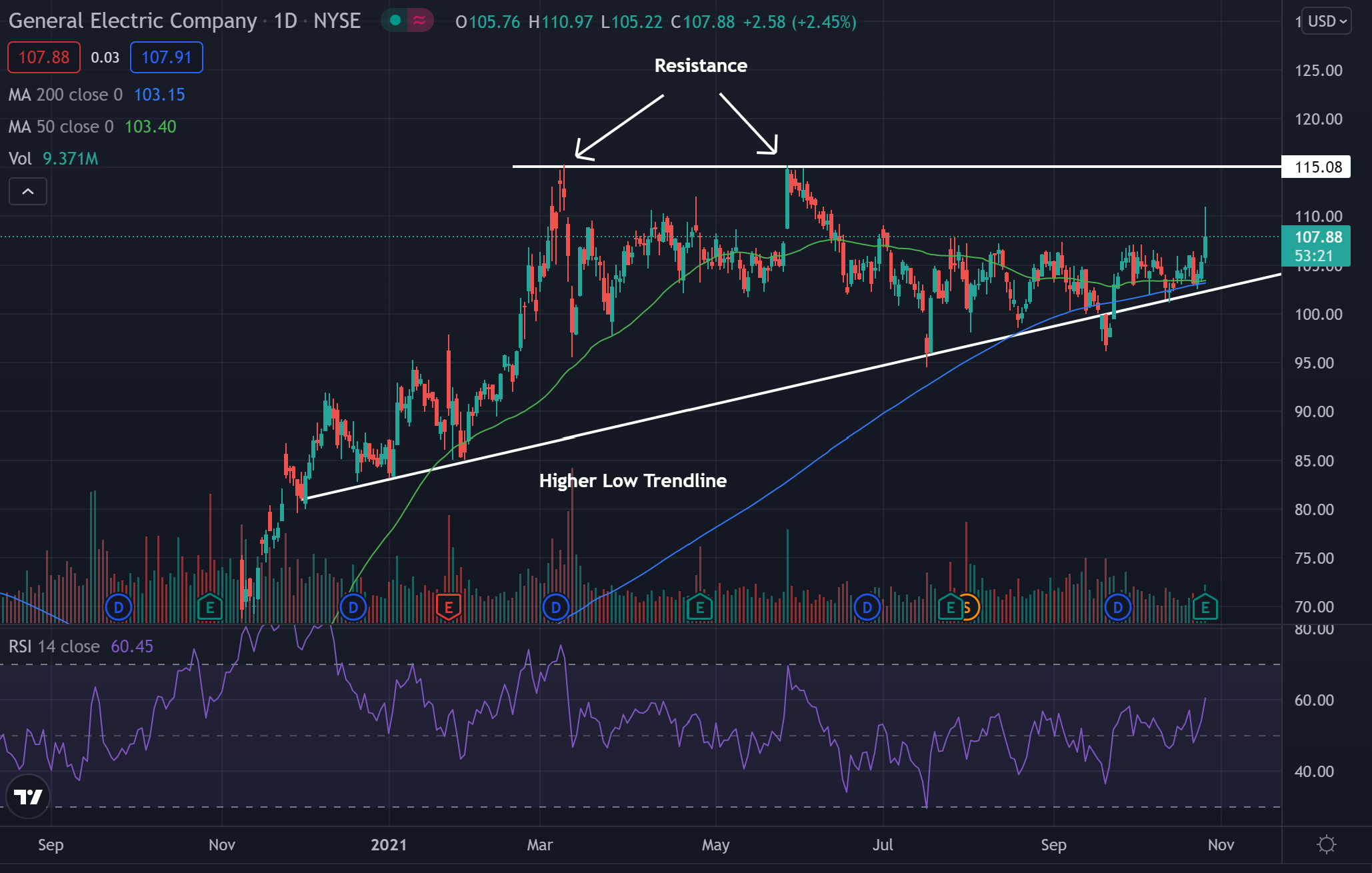Select the MA 50 close indicator label
The image size is (1372, 873).
click(61, 127)
